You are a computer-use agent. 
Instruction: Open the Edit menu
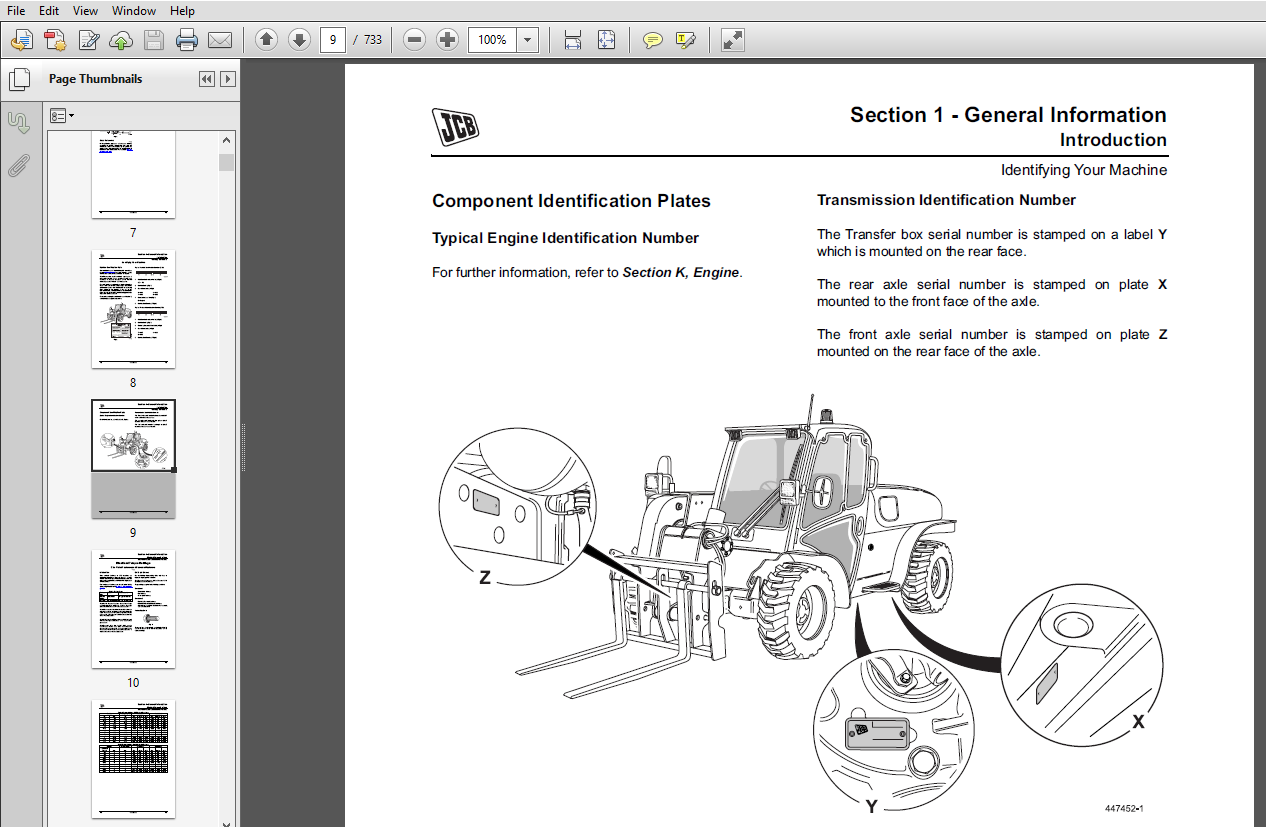click(x=49, y=10)
